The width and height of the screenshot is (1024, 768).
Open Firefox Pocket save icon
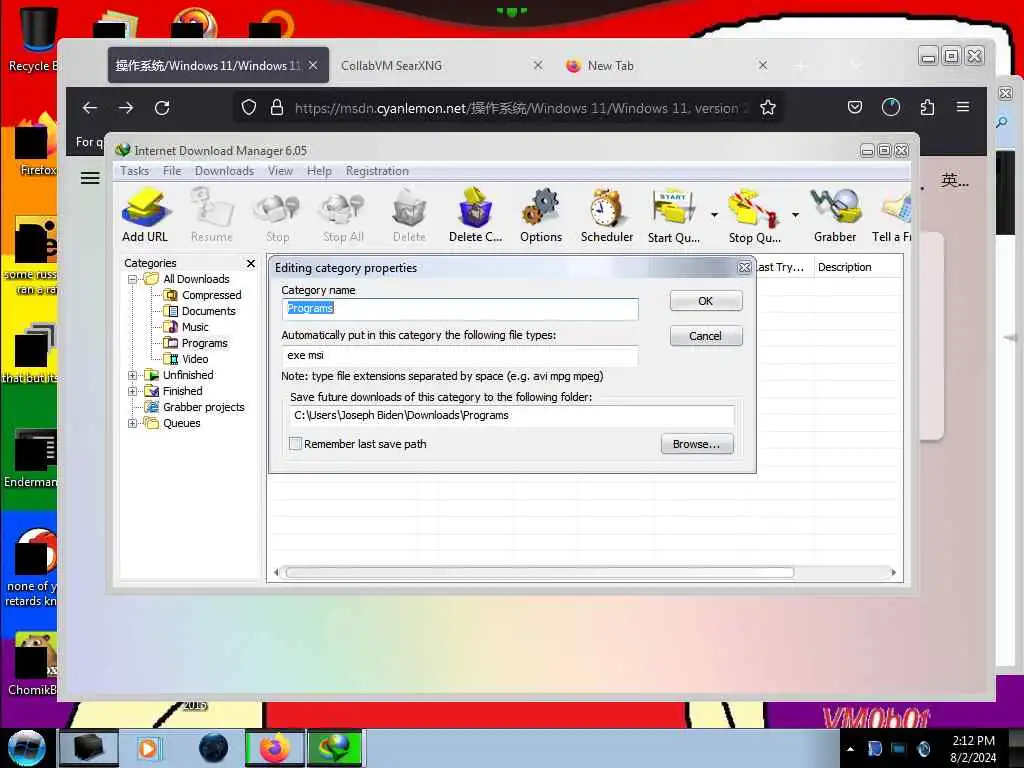tap(855, 107)
